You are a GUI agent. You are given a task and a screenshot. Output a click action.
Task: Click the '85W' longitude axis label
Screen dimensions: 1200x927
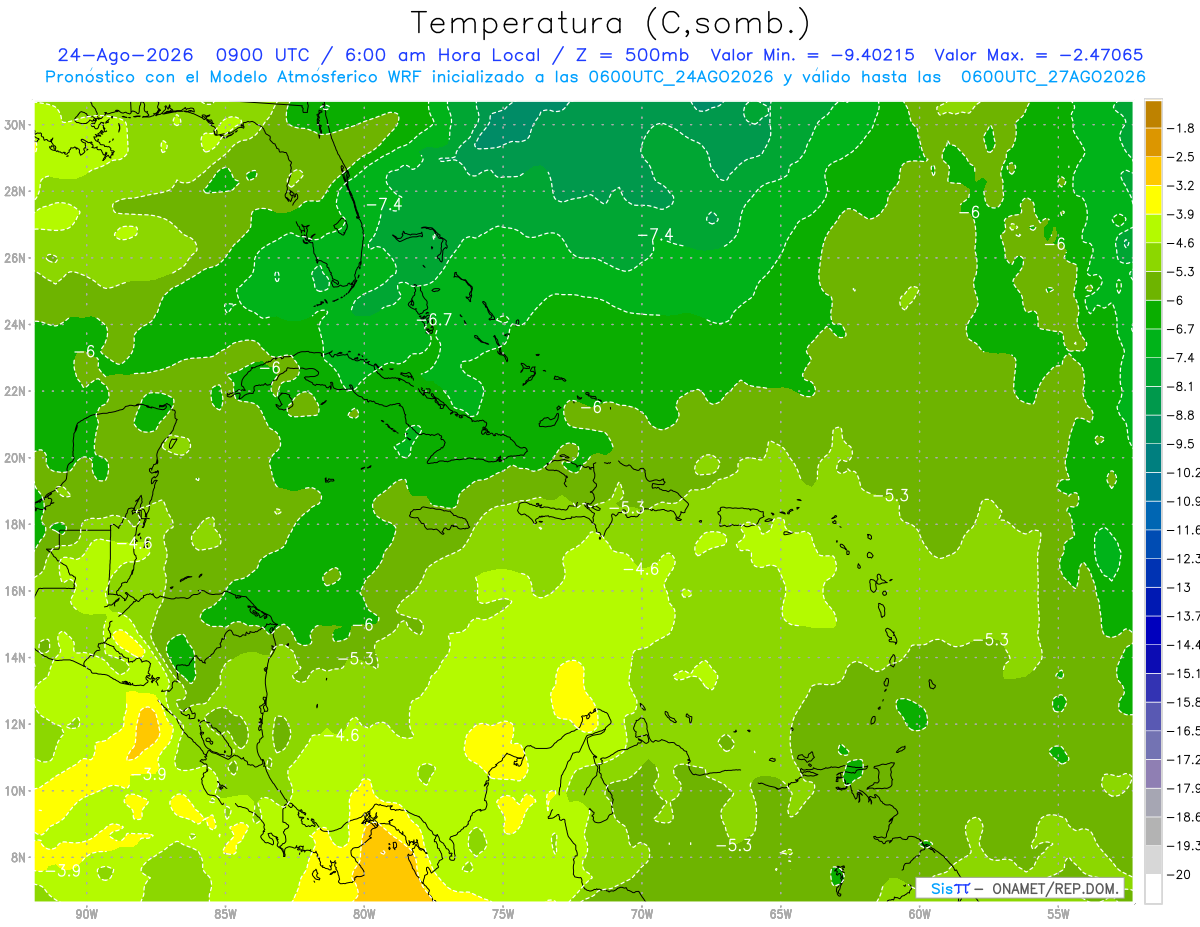click(x=225, y=914)
